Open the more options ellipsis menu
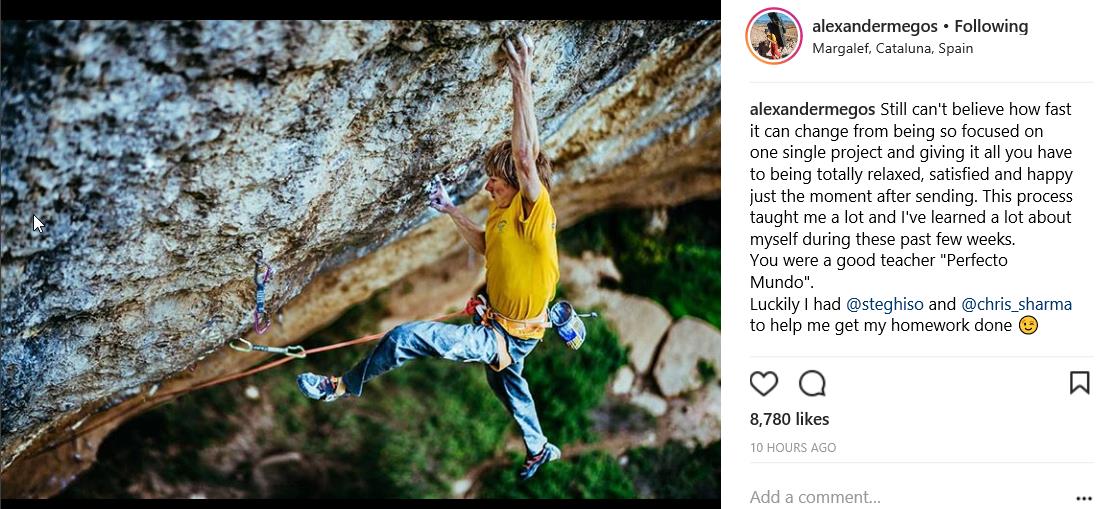The height and width of the screenshot is (509, 1099). [x=1084, y=497]
